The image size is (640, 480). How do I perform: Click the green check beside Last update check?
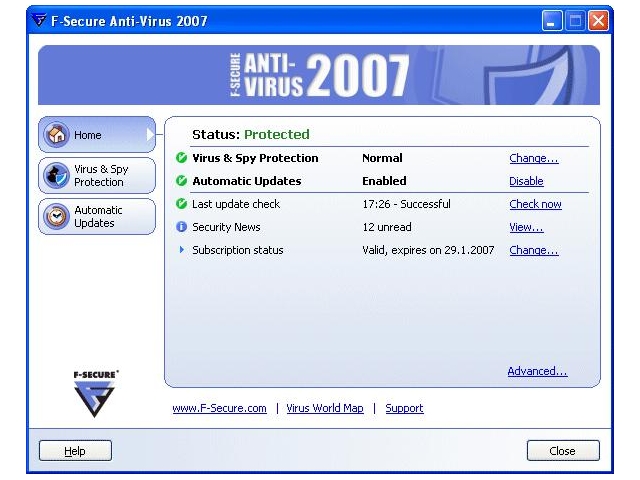coord(181,204)
